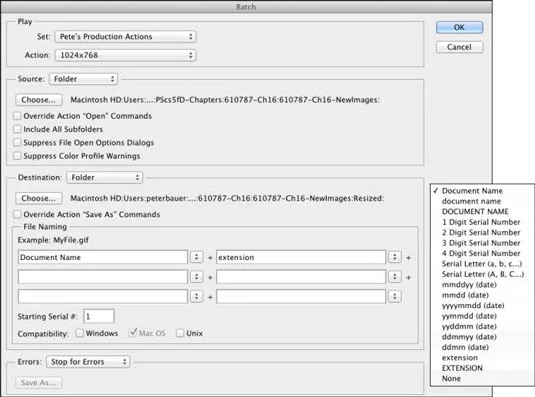This screenshot has height=397, width=535.
Task: Open popup arrow beside Document Name field
Action: click(x=197, y=257)
